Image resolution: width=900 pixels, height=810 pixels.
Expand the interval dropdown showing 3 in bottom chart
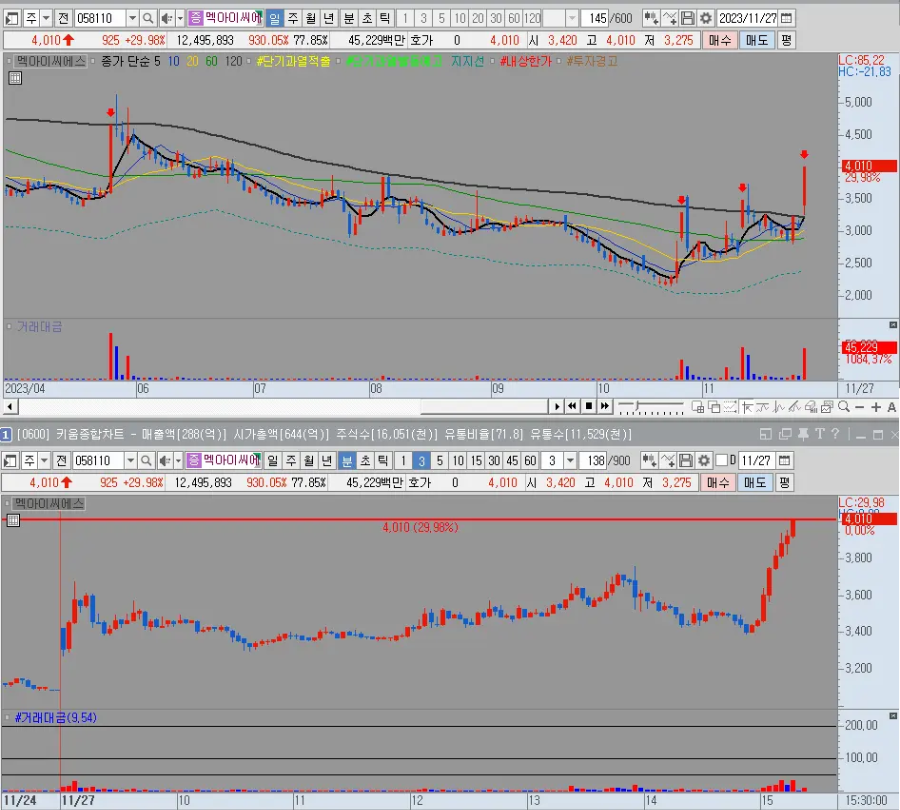570,460
